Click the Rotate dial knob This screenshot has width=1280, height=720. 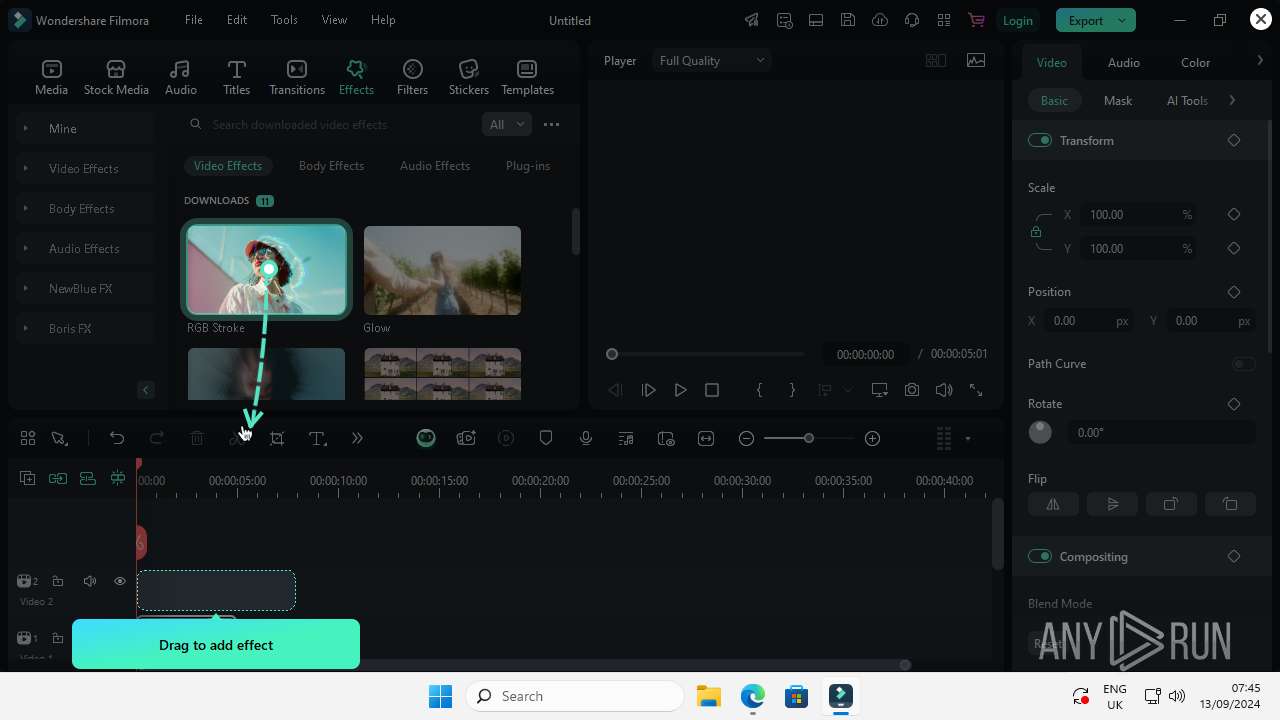(x=1040, y=432)
